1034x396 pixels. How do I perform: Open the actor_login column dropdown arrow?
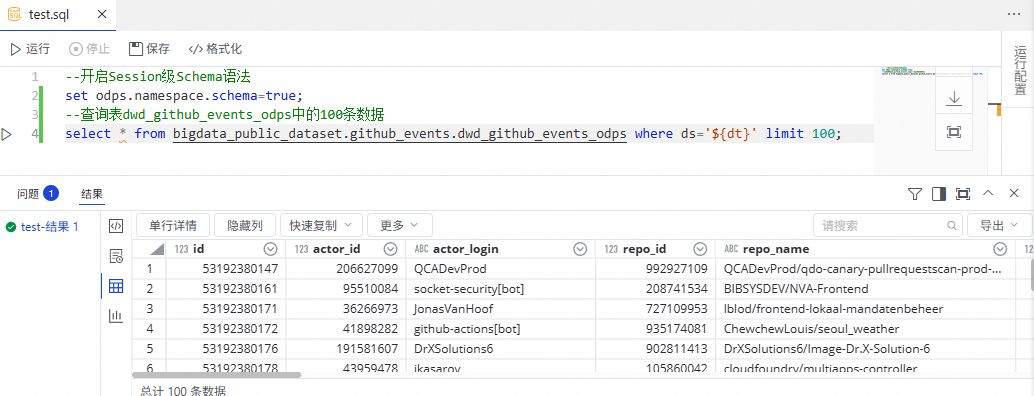(x=580, y=249)
